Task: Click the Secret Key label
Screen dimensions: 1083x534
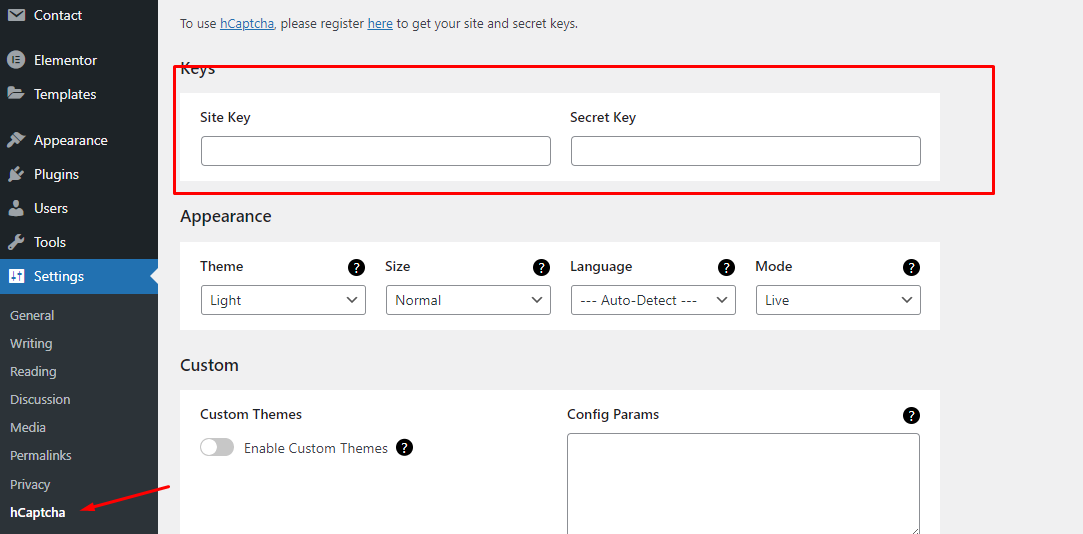Action: tap(603, 117)
